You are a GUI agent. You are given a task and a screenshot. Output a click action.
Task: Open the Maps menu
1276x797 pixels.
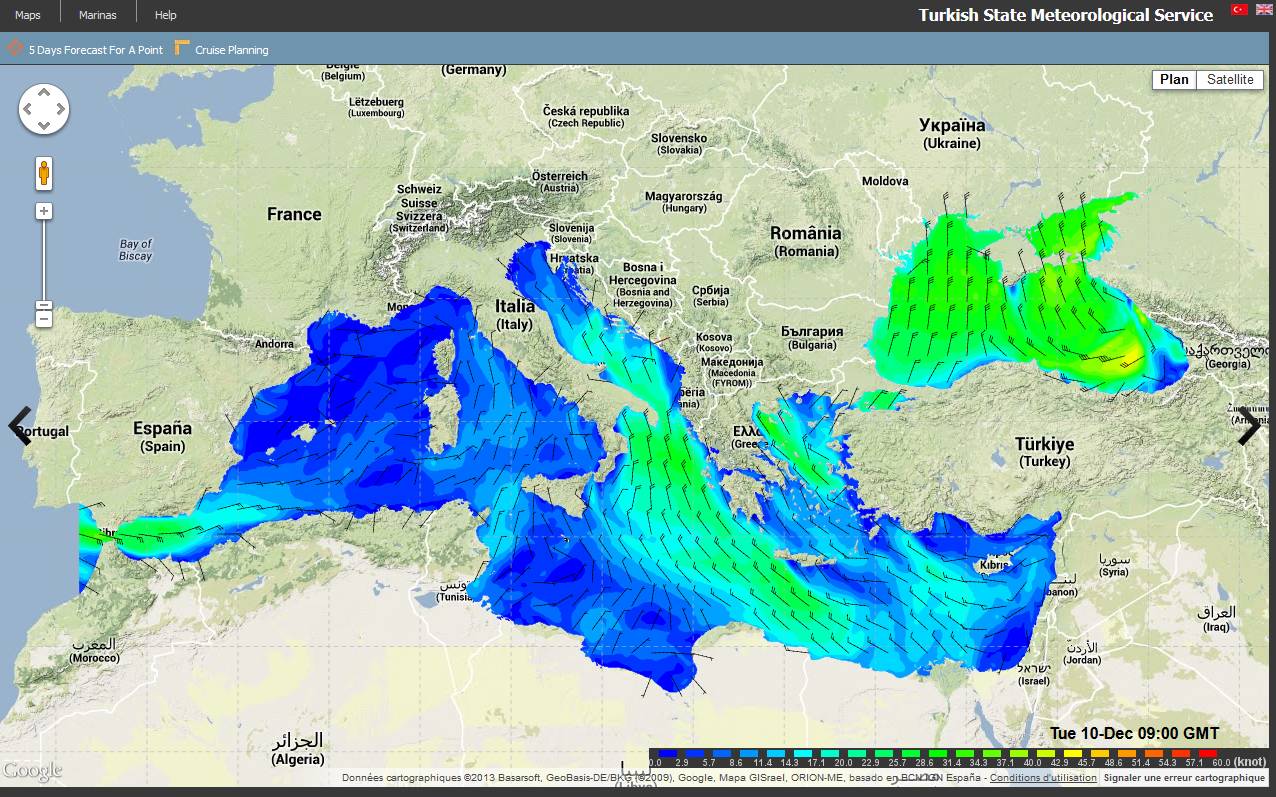(x=28, y=15)
